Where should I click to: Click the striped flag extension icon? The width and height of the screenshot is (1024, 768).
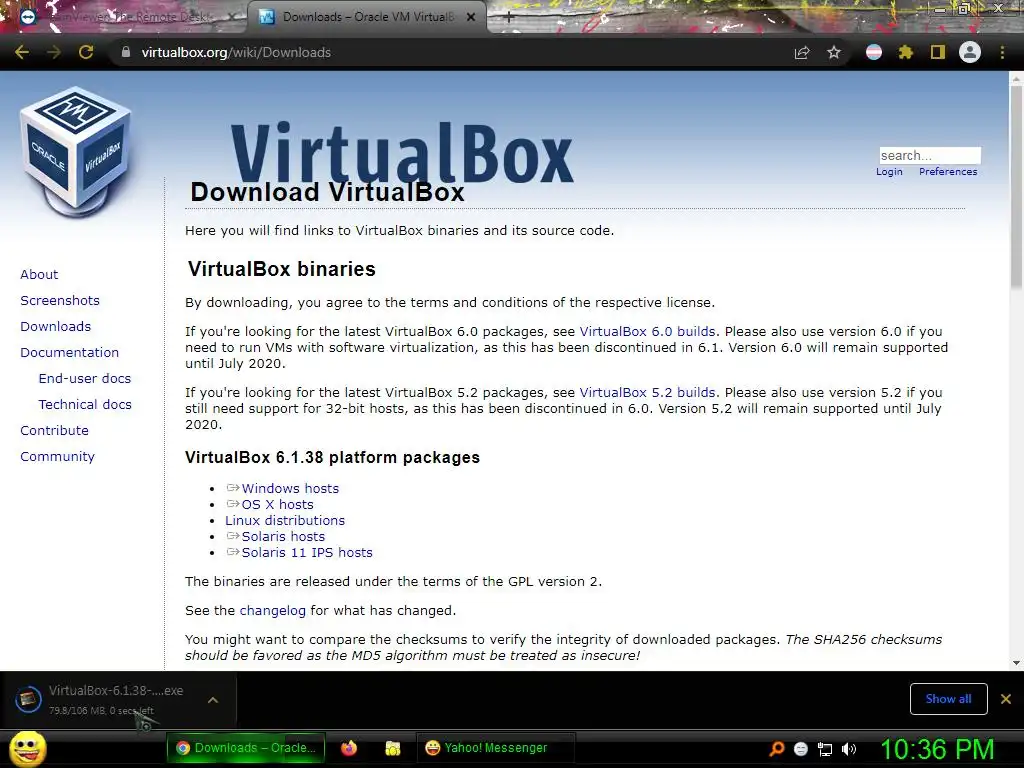pos(873,52)
